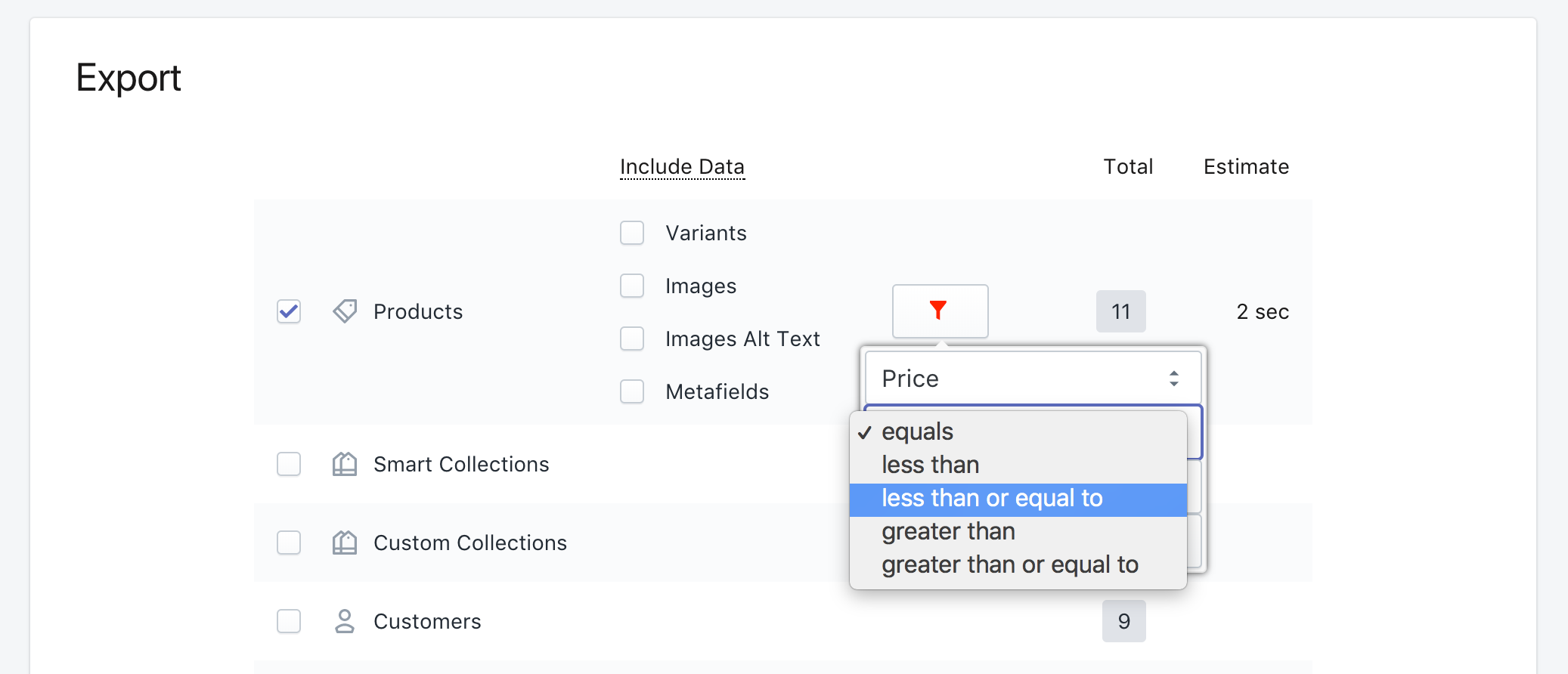Click the Custom Collections icon

[x=345, y=543]
